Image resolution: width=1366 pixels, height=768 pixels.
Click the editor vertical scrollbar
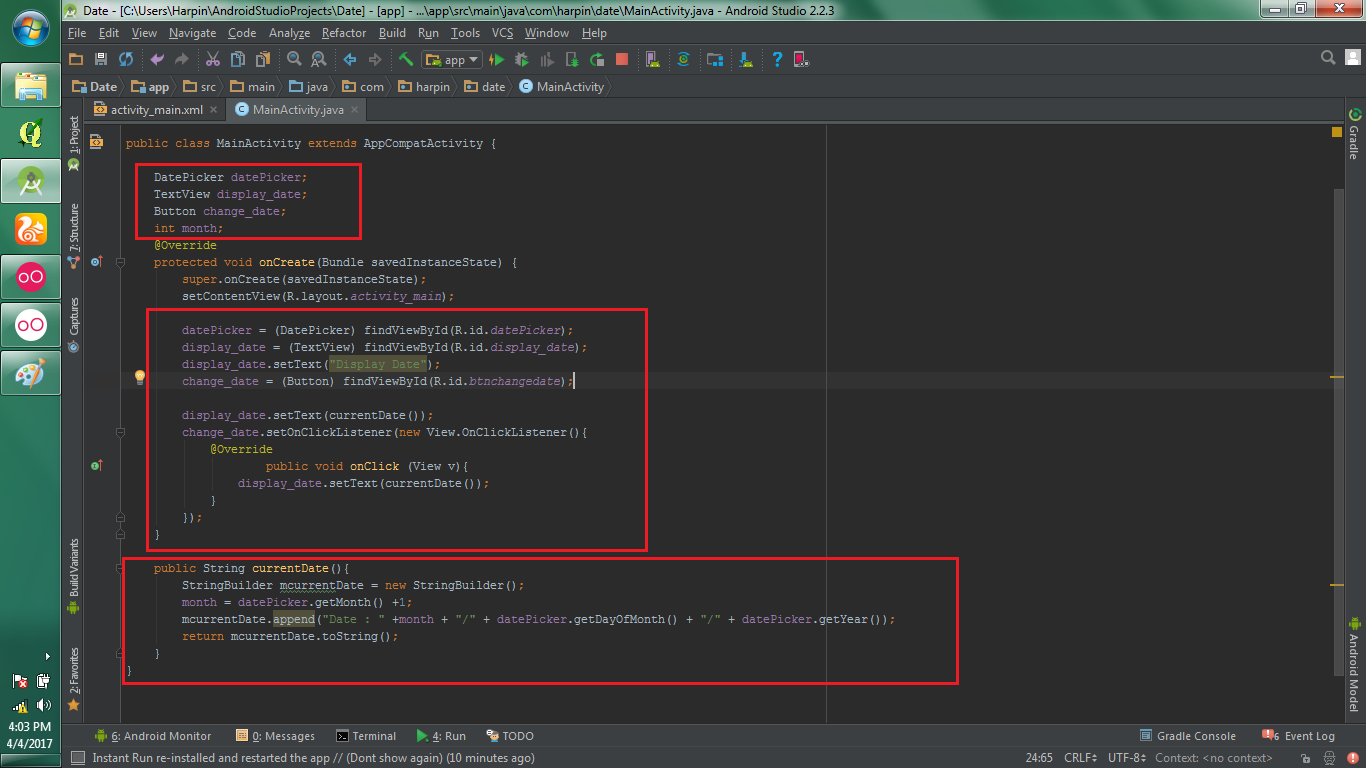pos(1338,430)
